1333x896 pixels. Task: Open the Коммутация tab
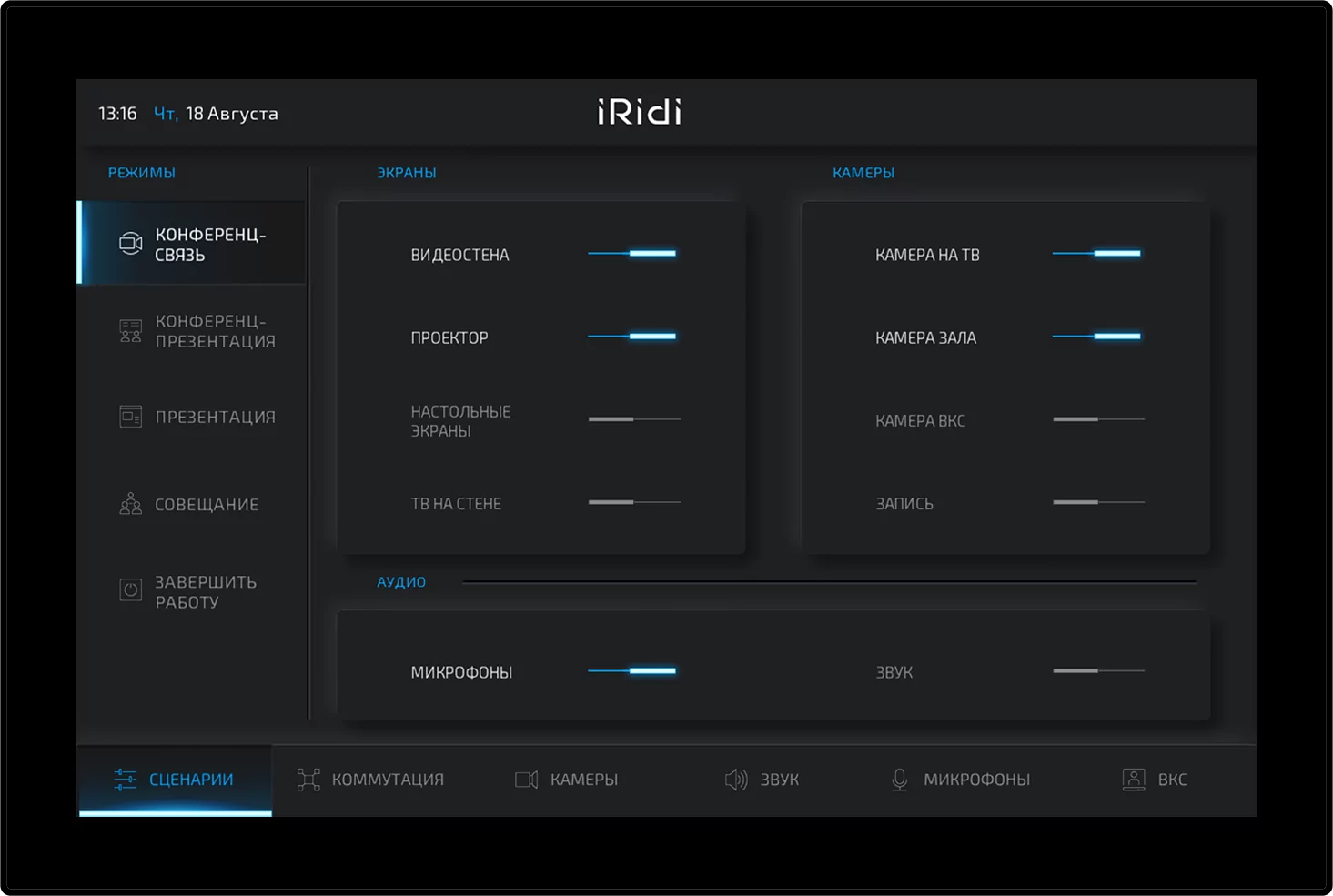pyautogui.click(x=371, y=780)
